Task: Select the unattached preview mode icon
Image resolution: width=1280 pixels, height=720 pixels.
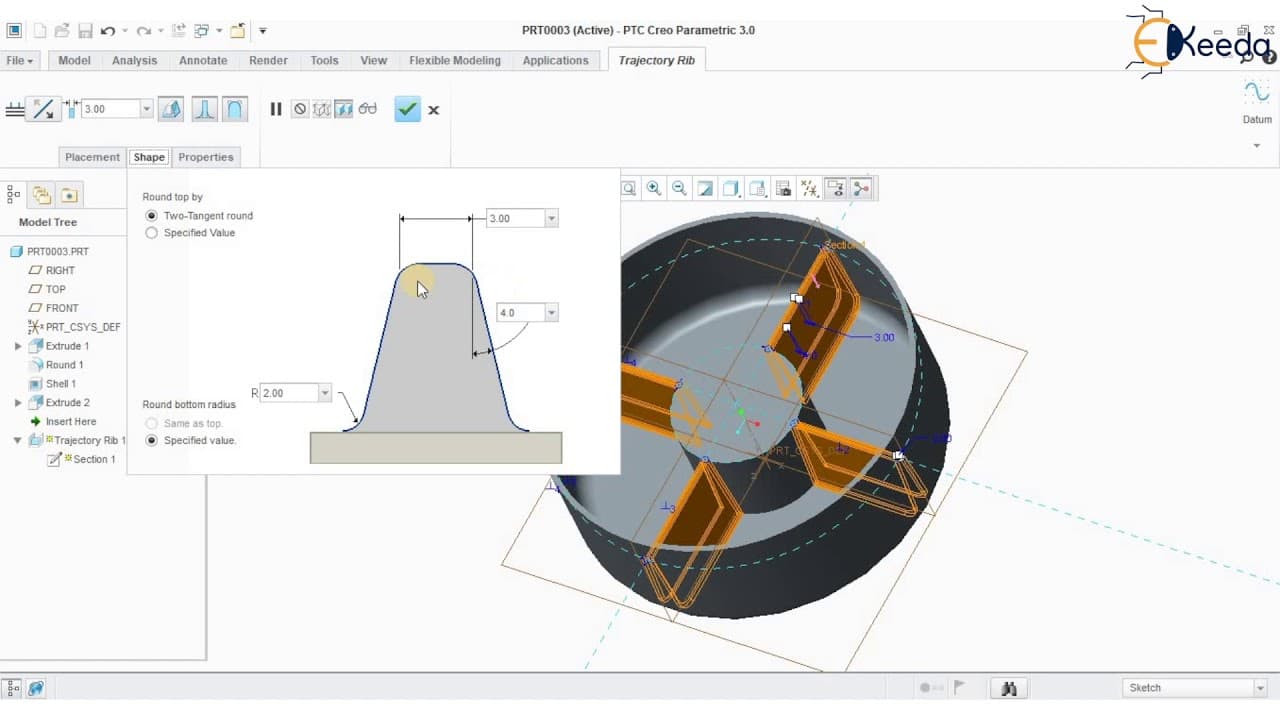Action: pos(322,109)
